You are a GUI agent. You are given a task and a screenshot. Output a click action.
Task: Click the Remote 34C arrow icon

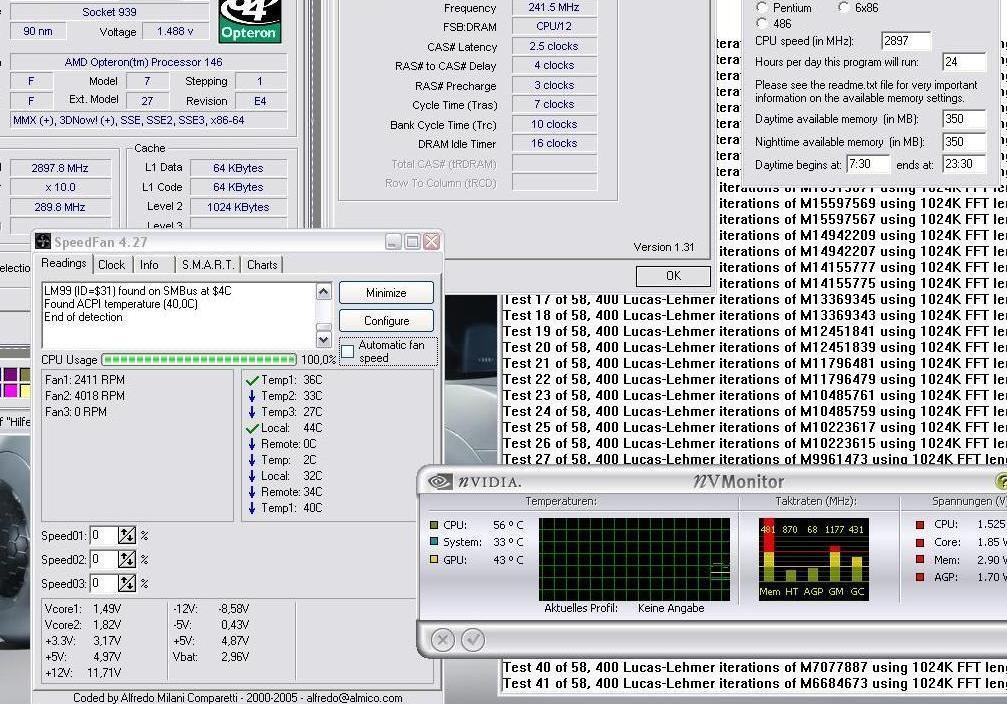tap(252, 492)
